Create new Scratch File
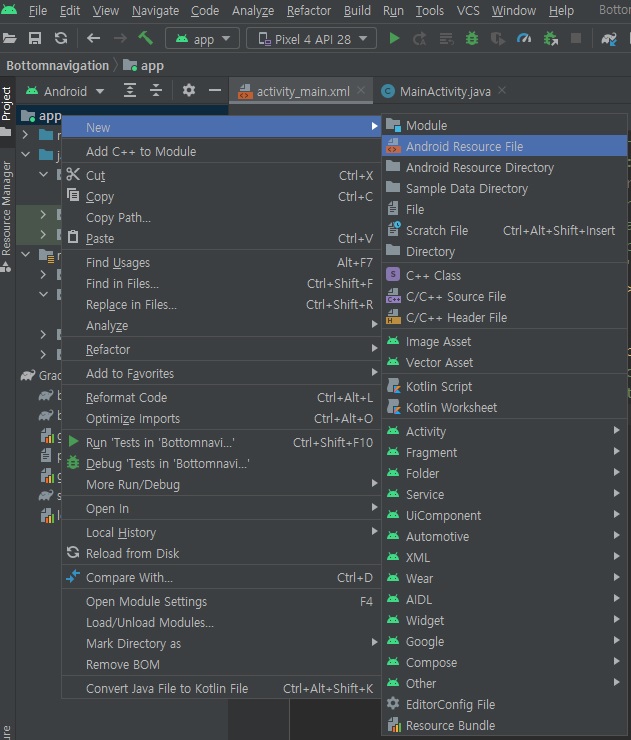 point(504,230)
